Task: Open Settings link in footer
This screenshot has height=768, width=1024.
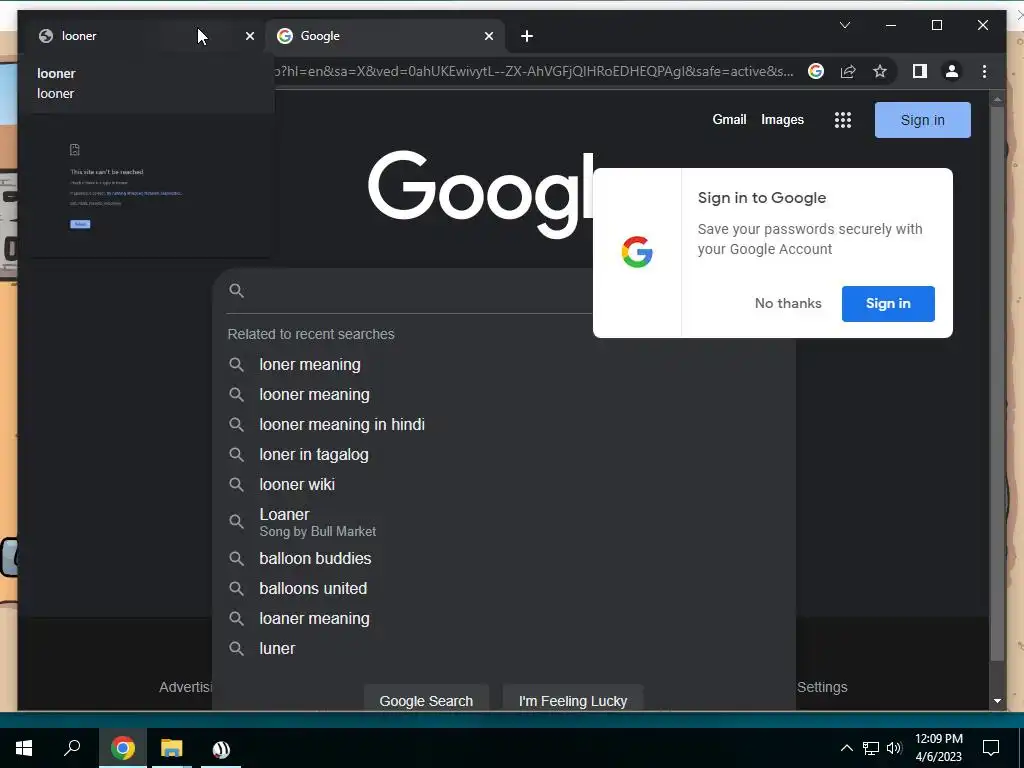Action: 822,687
